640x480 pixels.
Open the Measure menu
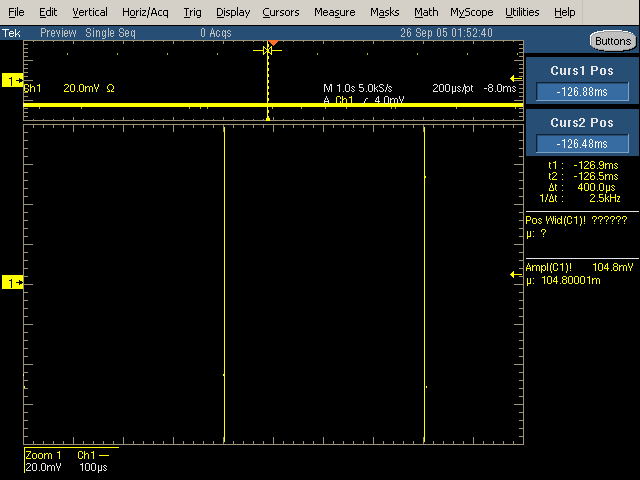coord(334,12)
